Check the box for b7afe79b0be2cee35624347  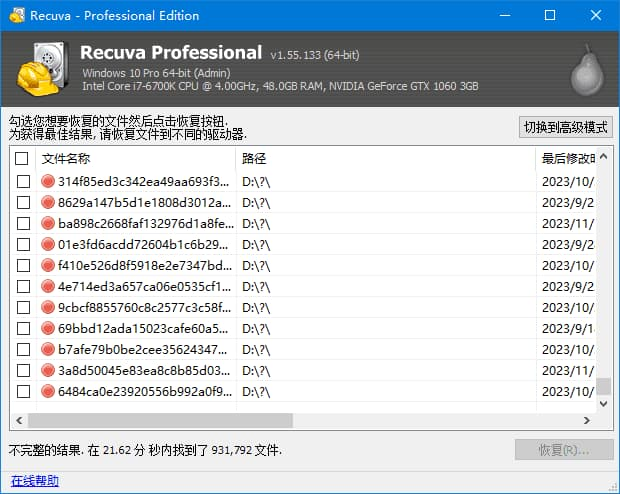23,350
